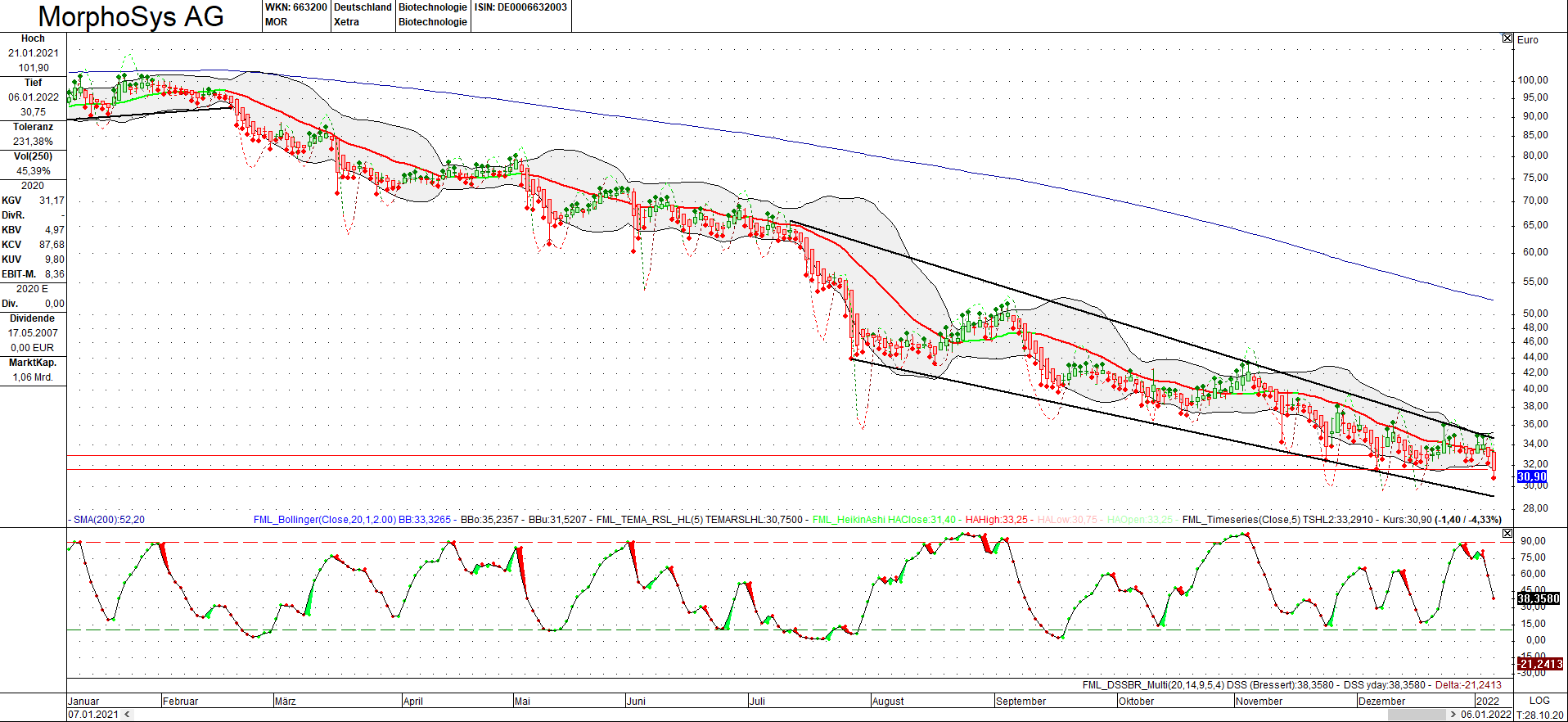Click the ISIN: DE0006632003 cell
The image size is (1568, 722).
(x=520, y=7)
